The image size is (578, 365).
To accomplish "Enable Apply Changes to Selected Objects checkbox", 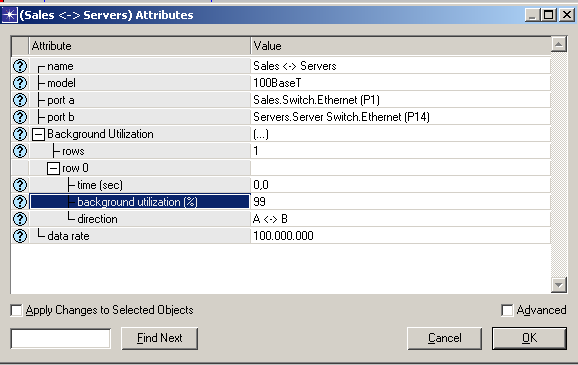I will (16, 310).
